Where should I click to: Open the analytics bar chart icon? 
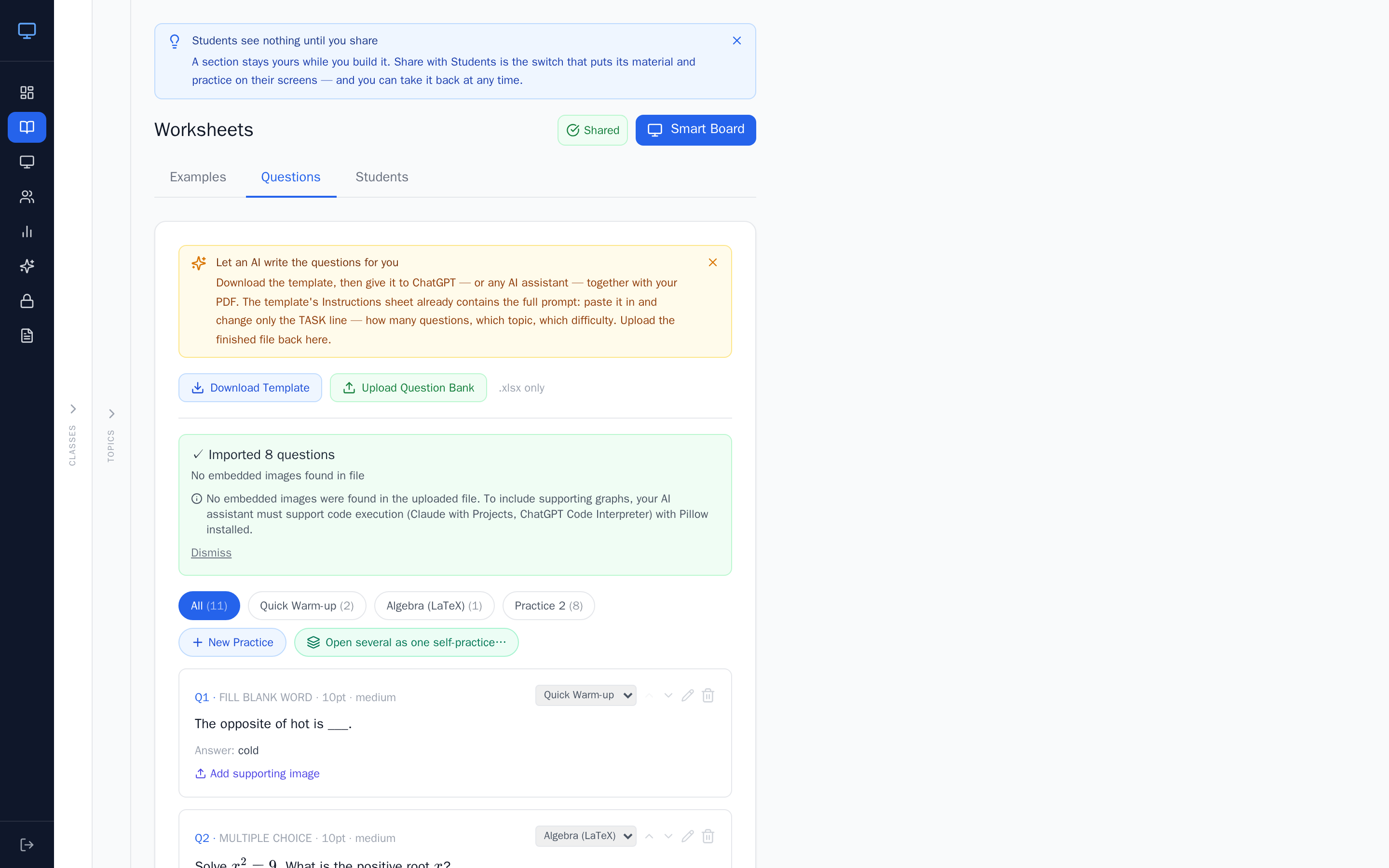pos(27,231)
